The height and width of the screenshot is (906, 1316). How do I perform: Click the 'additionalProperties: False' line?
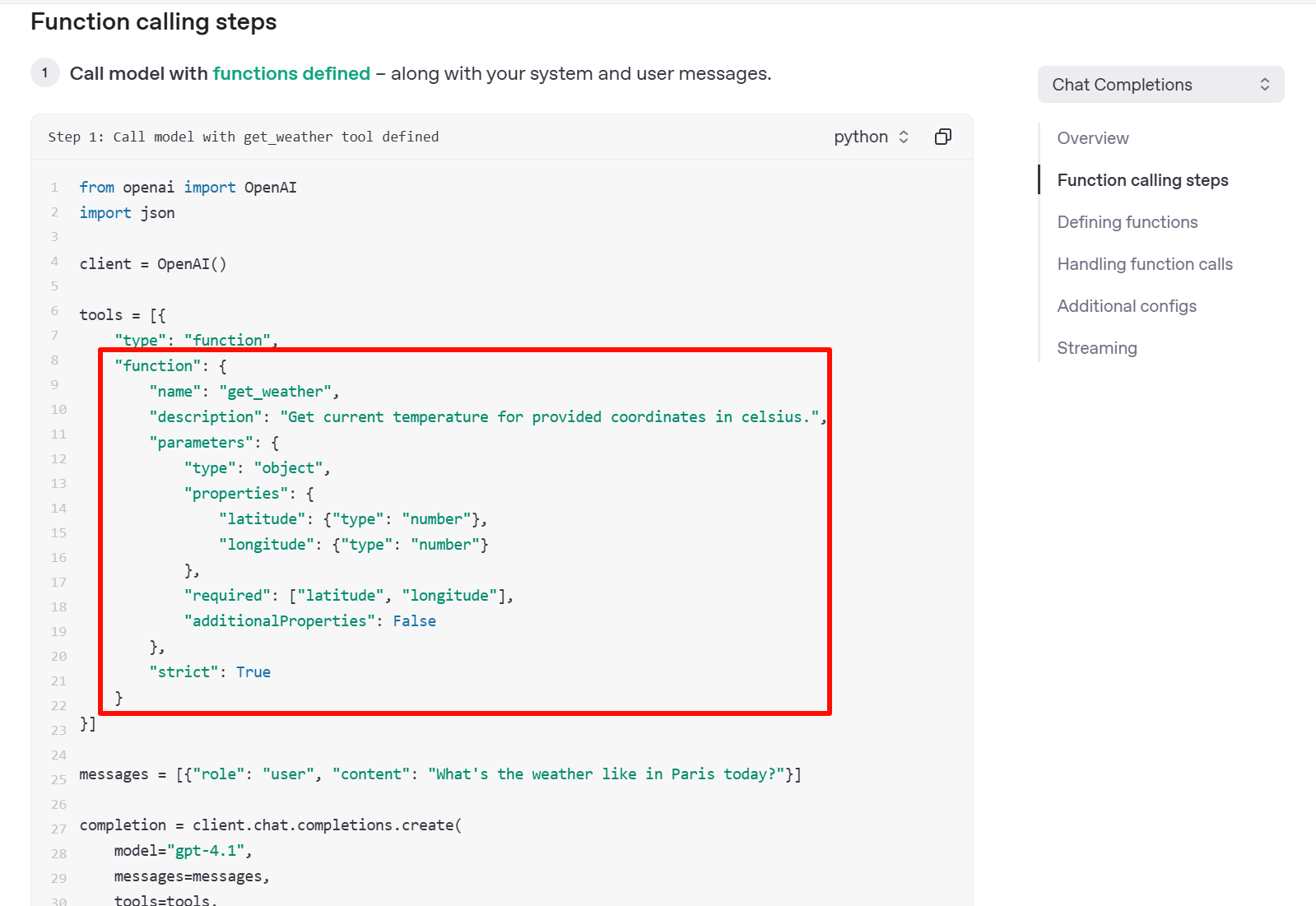coord(310,621)
